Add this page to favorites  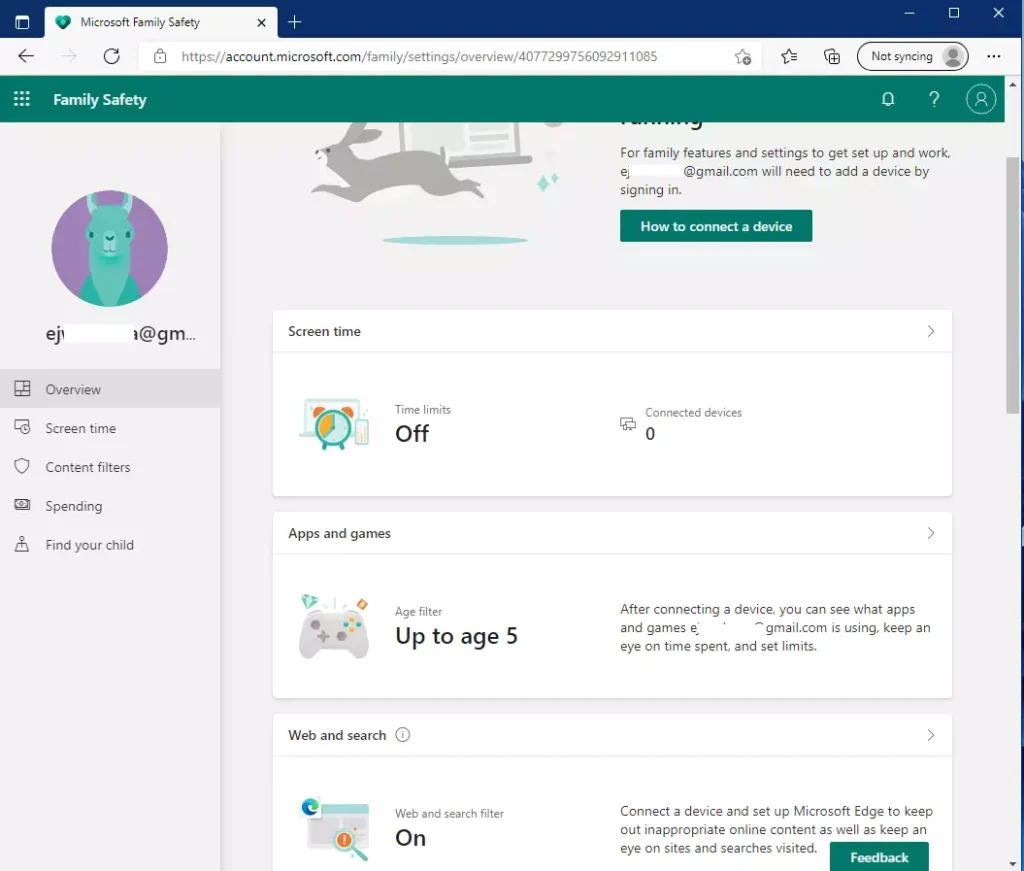[x=743, y=57]
